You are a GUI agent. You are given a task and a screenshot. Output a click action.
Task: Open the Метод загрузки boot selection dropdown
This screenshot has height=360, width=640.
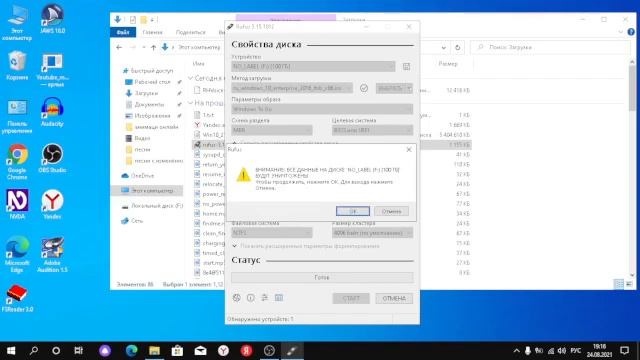click(292, 88)
